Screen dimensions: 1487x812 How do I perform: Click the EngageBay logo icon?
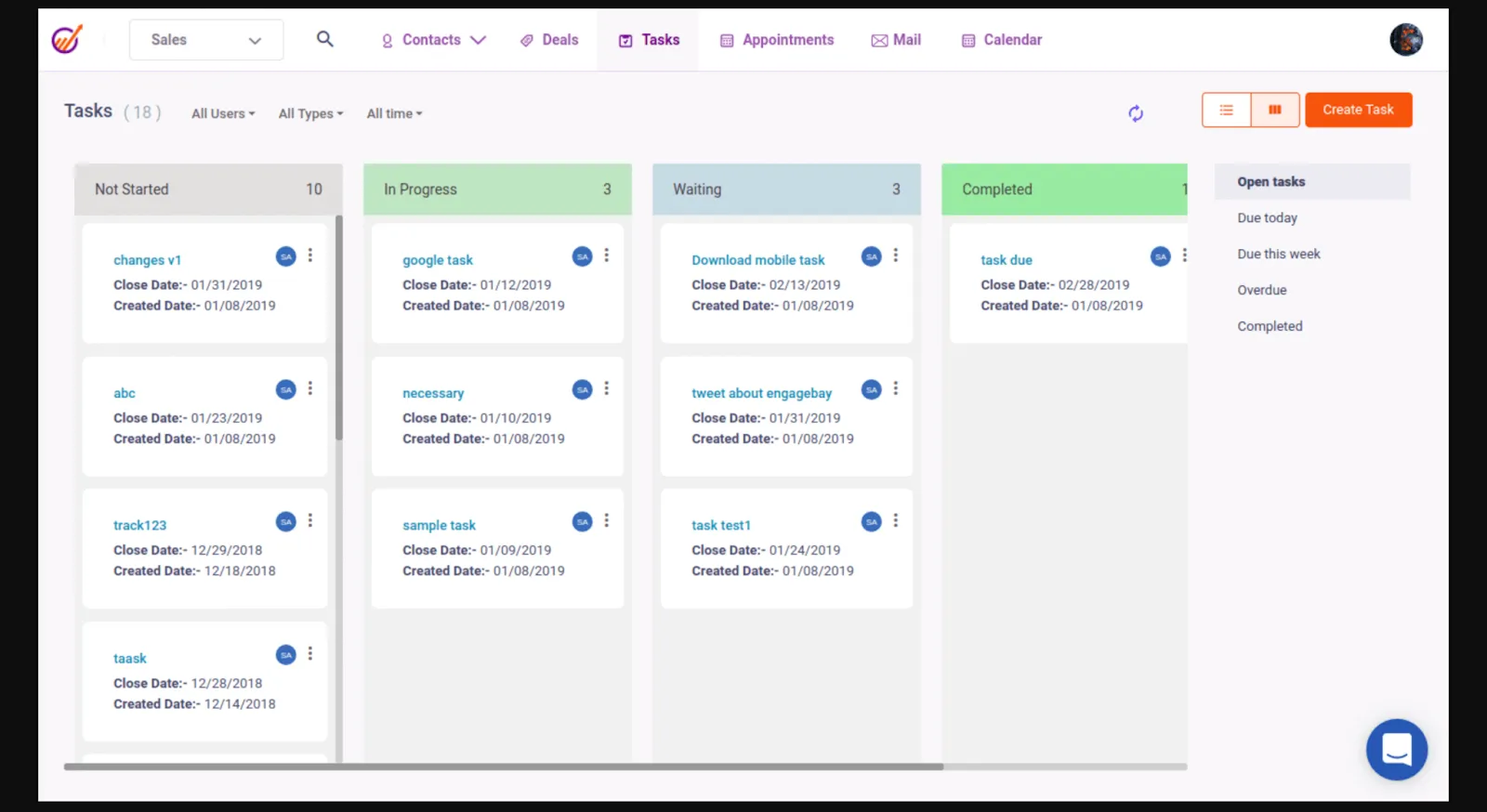67,39
